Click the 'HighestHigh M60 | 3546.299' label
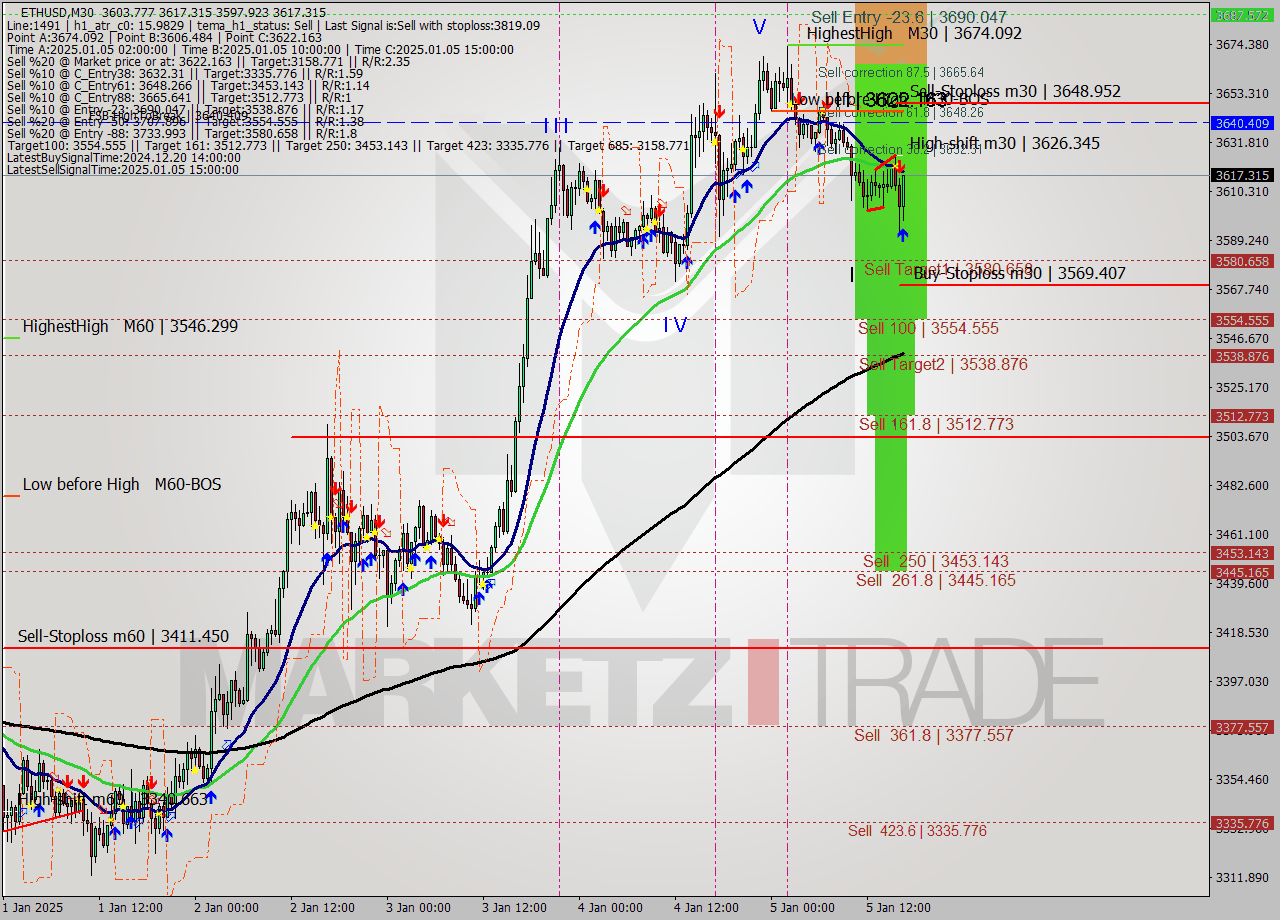Image resolution: width=1280 pixels, height=920 pixels. coord(130,326)
